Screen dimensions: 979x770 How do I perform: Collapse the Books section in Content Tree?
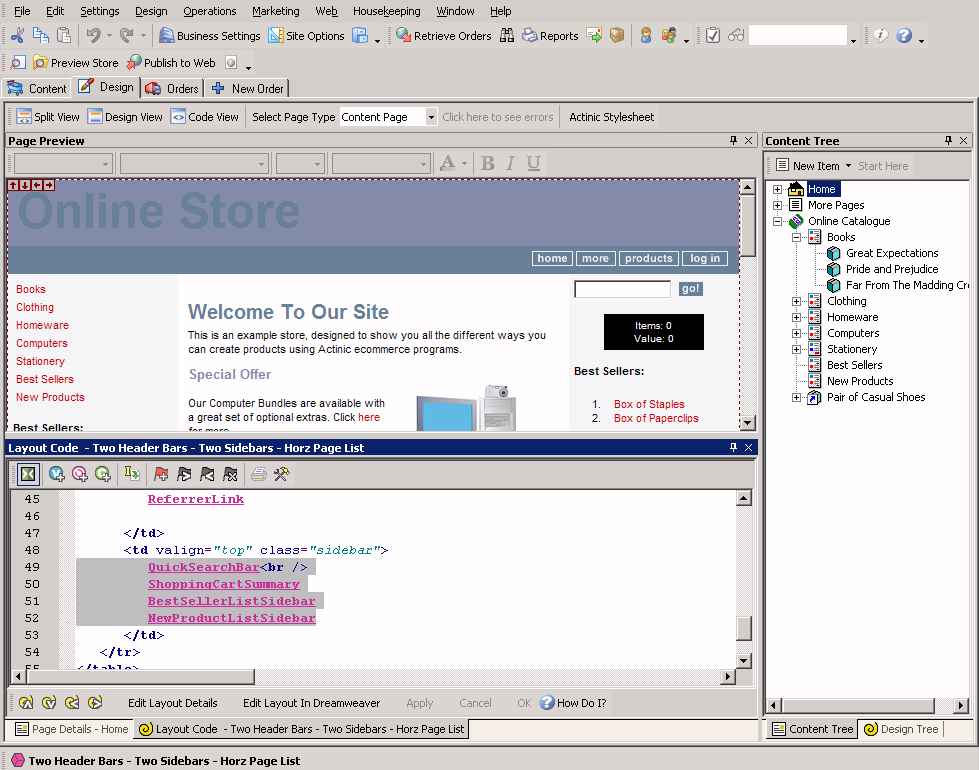(x=797, y=237)
